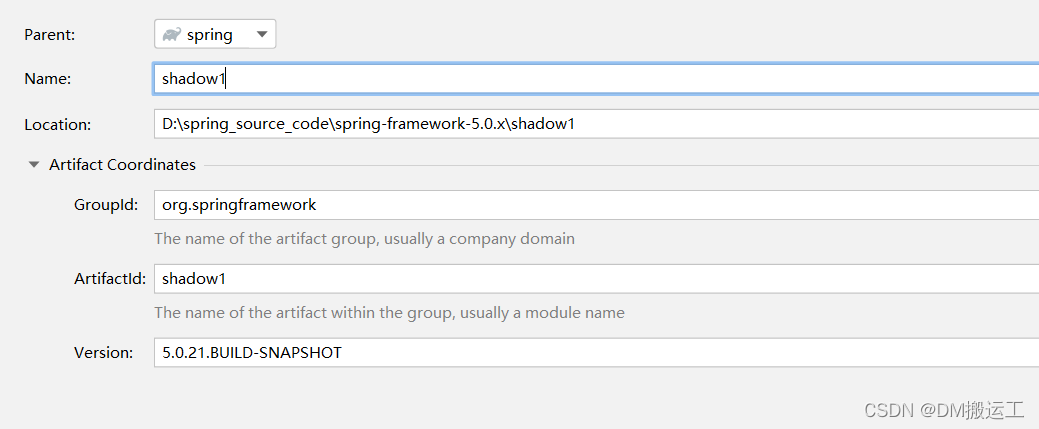Click the 'Name:' label
Viewport: 1039px width, 429px height.
pos(48,79)
